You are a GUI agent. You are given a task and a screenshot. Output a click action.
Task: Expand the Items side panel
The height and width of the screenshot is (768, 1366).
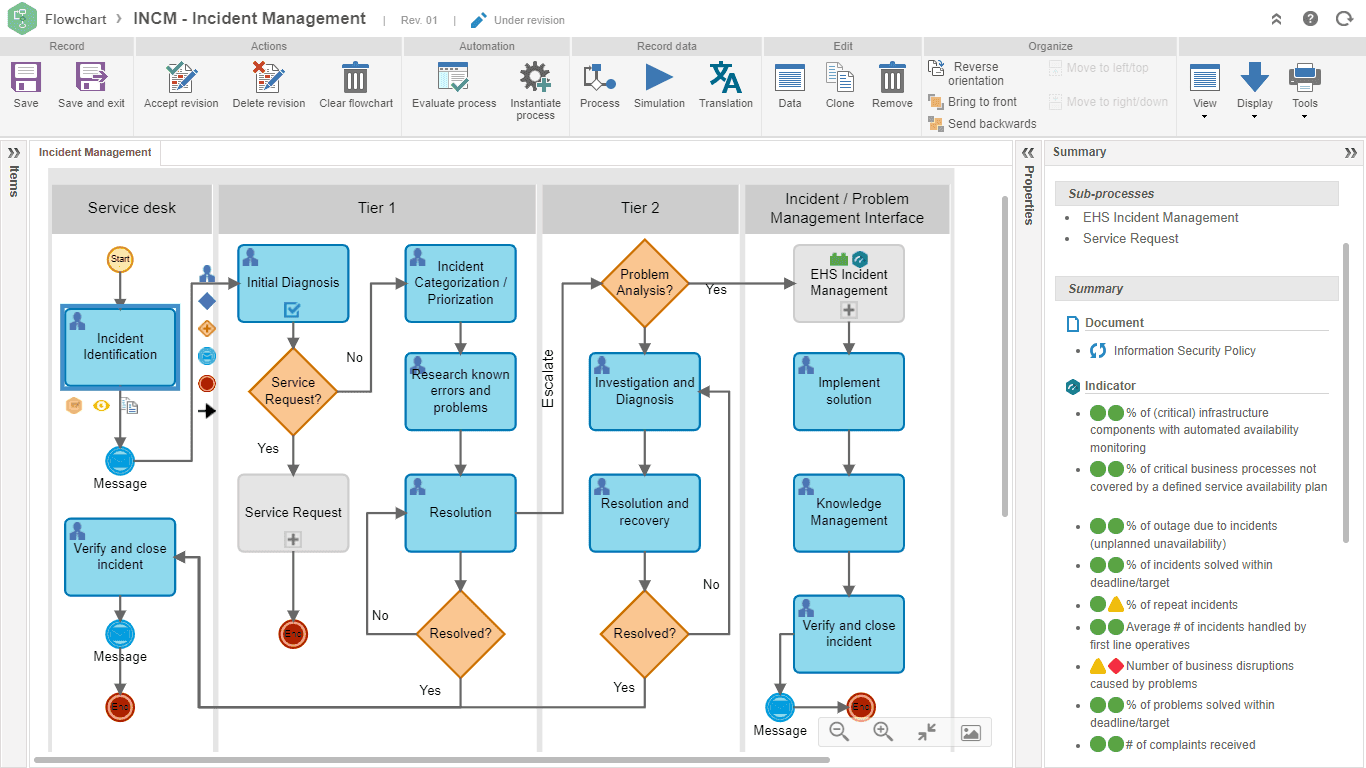point(13,153)
